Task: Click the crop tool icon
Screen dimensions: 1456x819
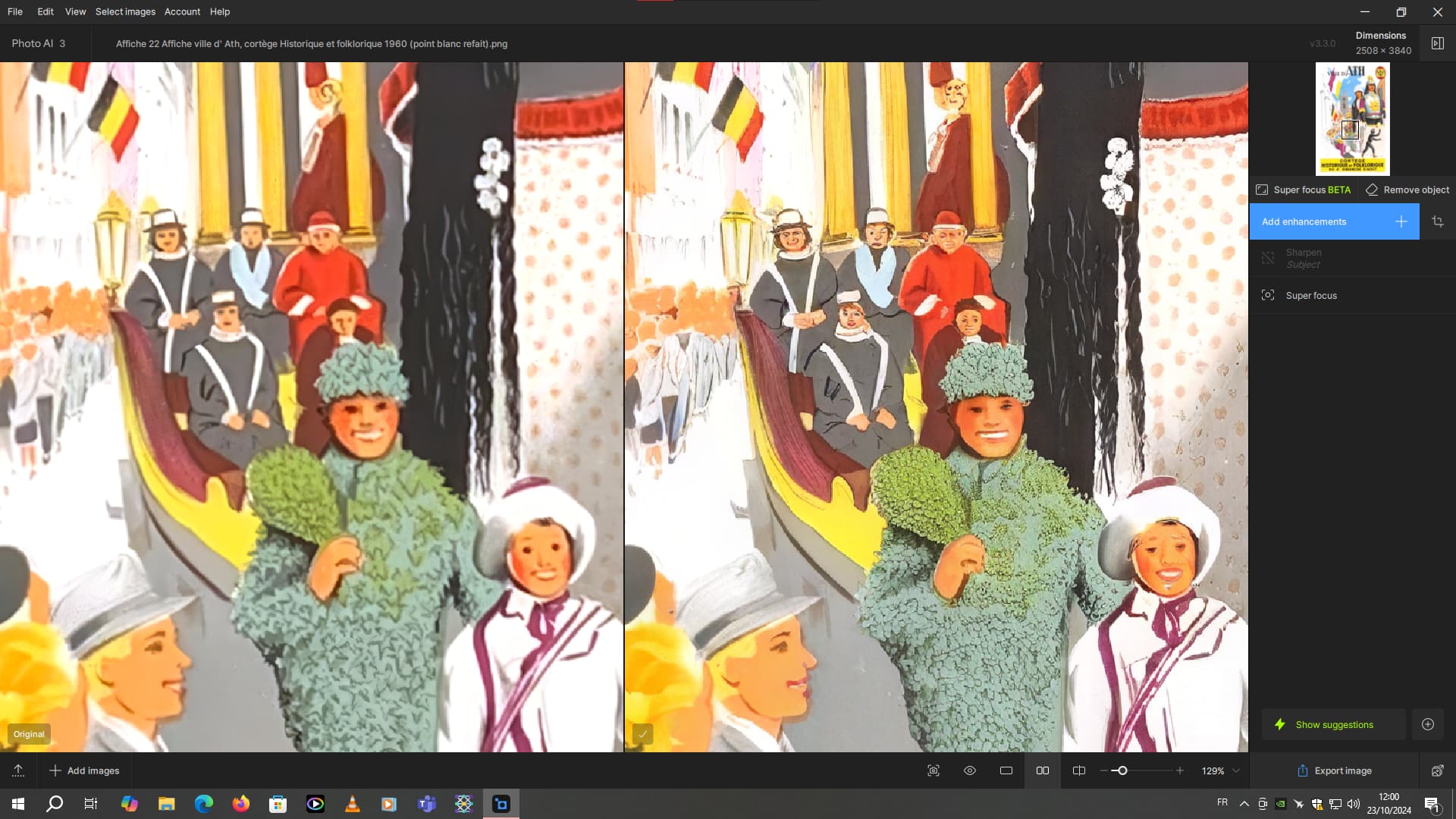Action: pos(1437,221)
